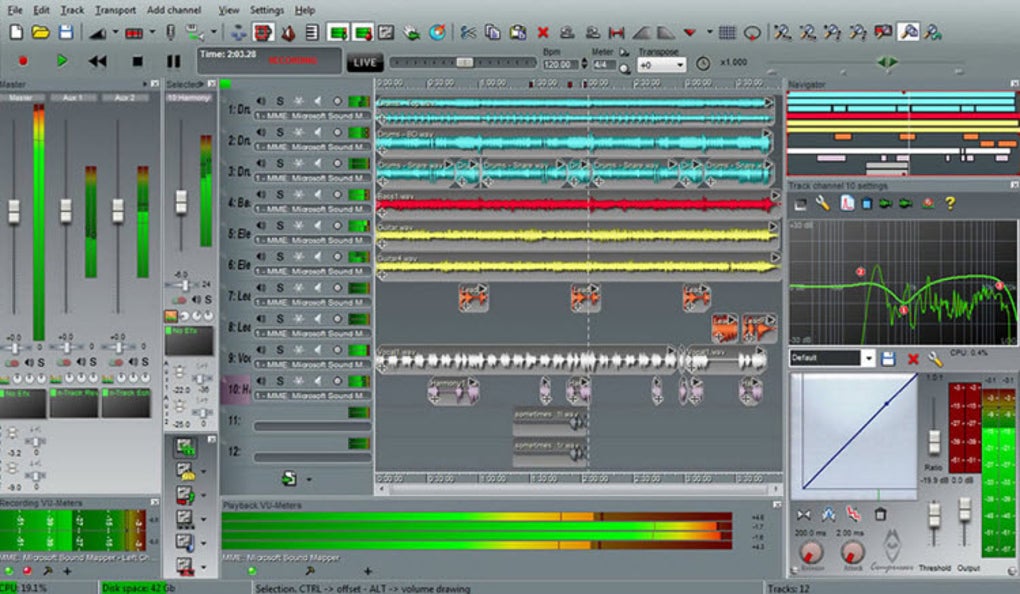Click the grid icon in the toolbar
Viewport: 1020px width, 594px height.
[727, 32]
